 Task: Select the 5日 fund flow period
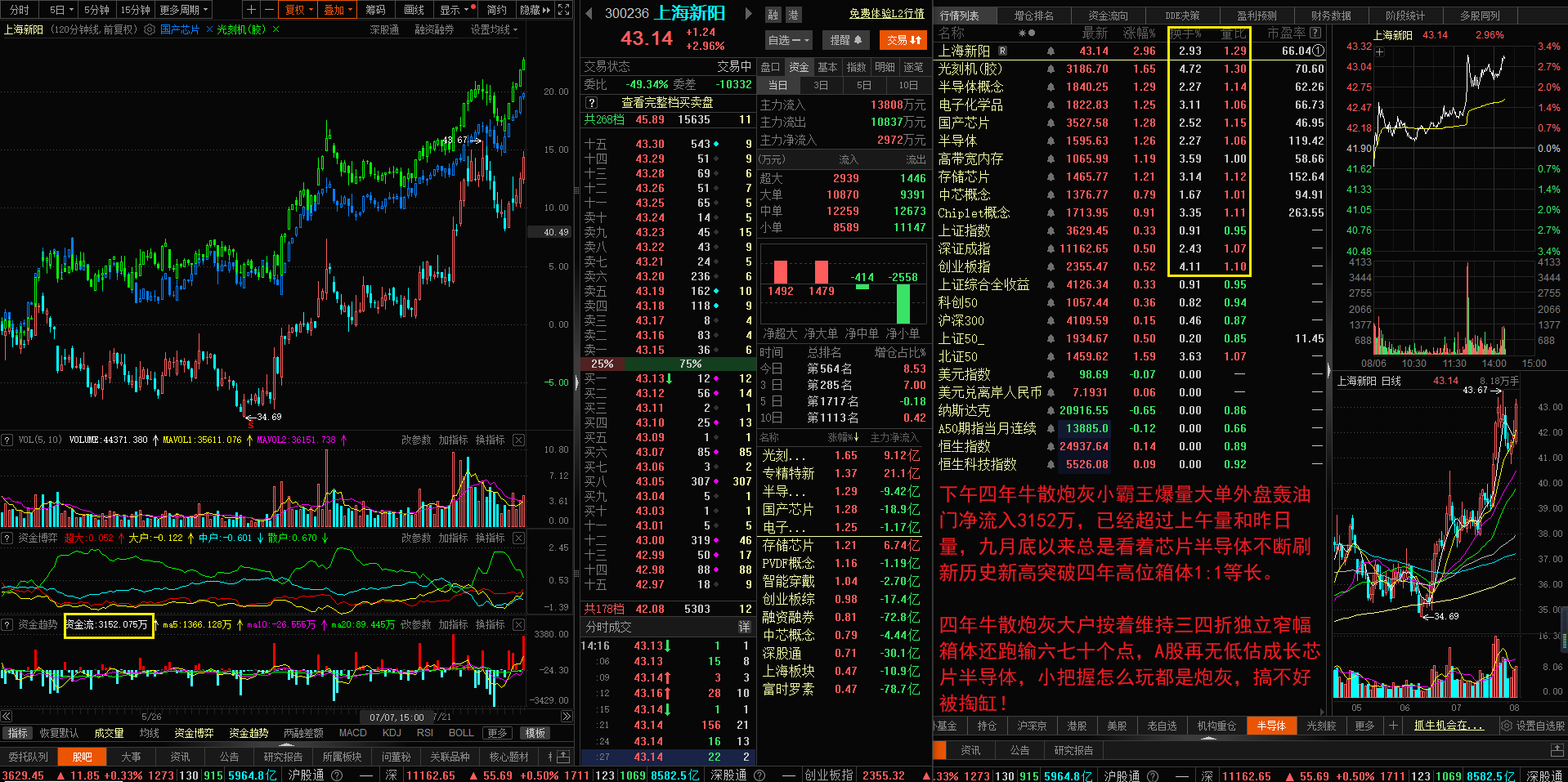click(864, 85)
